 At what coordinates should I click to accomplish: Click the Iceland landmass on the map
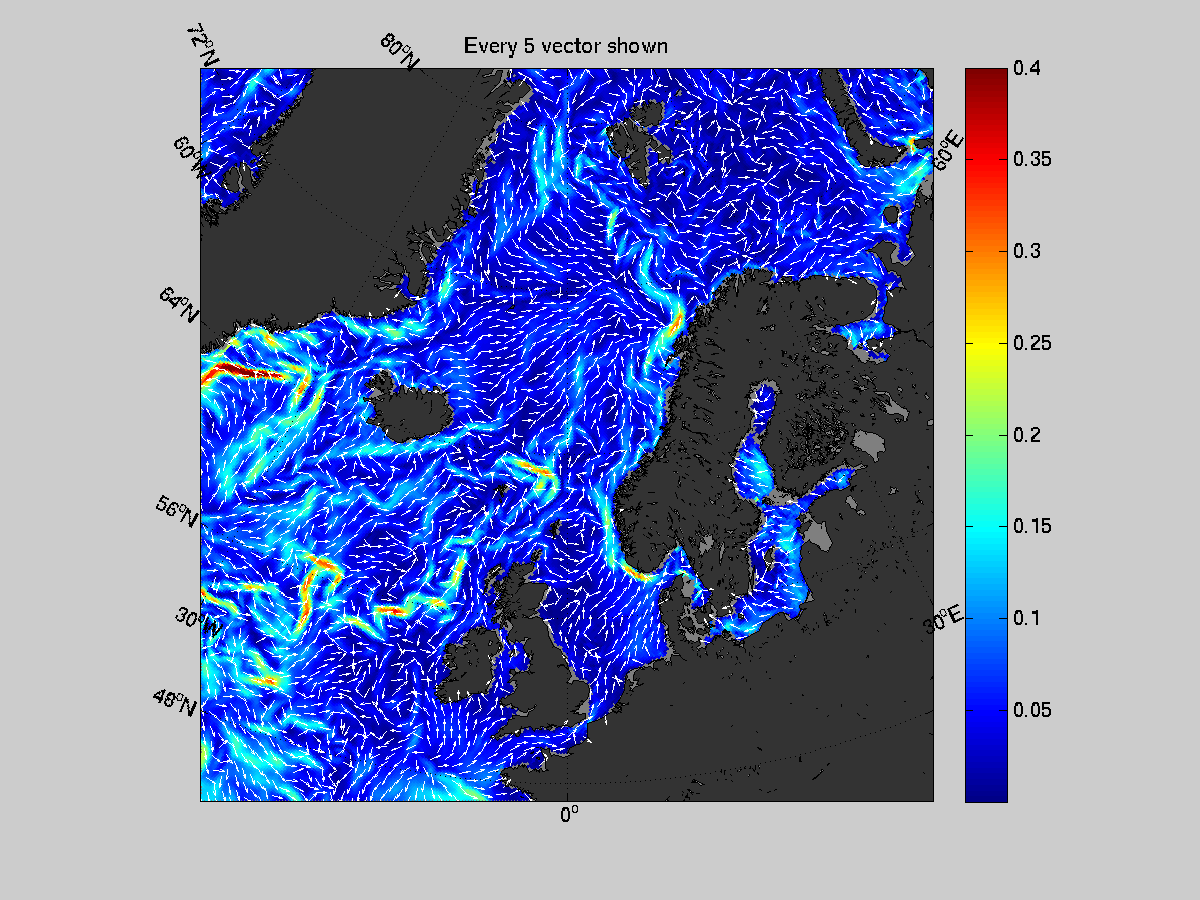click(x=410, y=409)
